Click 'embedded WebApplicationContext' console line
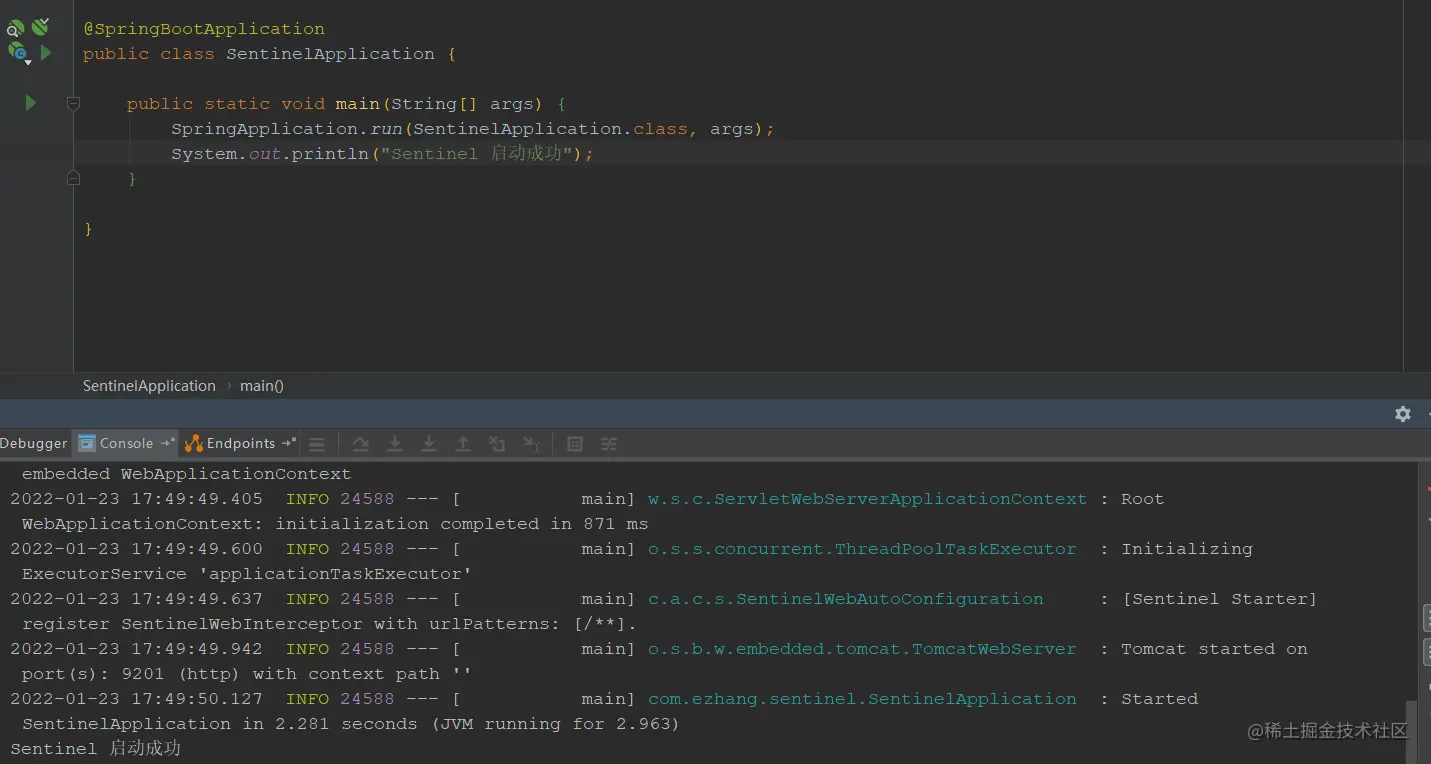Screen dimensions: 1431x764 pos(186,474)
